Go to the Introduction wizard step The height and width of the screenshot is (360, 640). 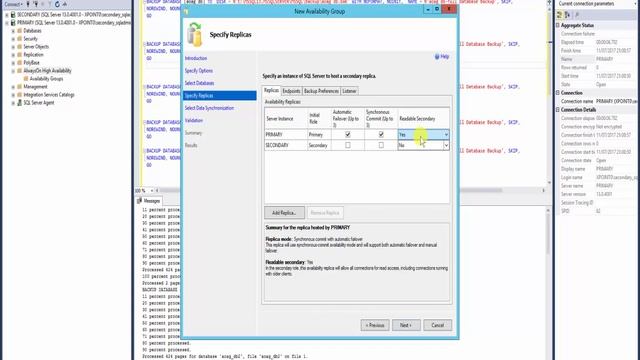click(196, 58)
